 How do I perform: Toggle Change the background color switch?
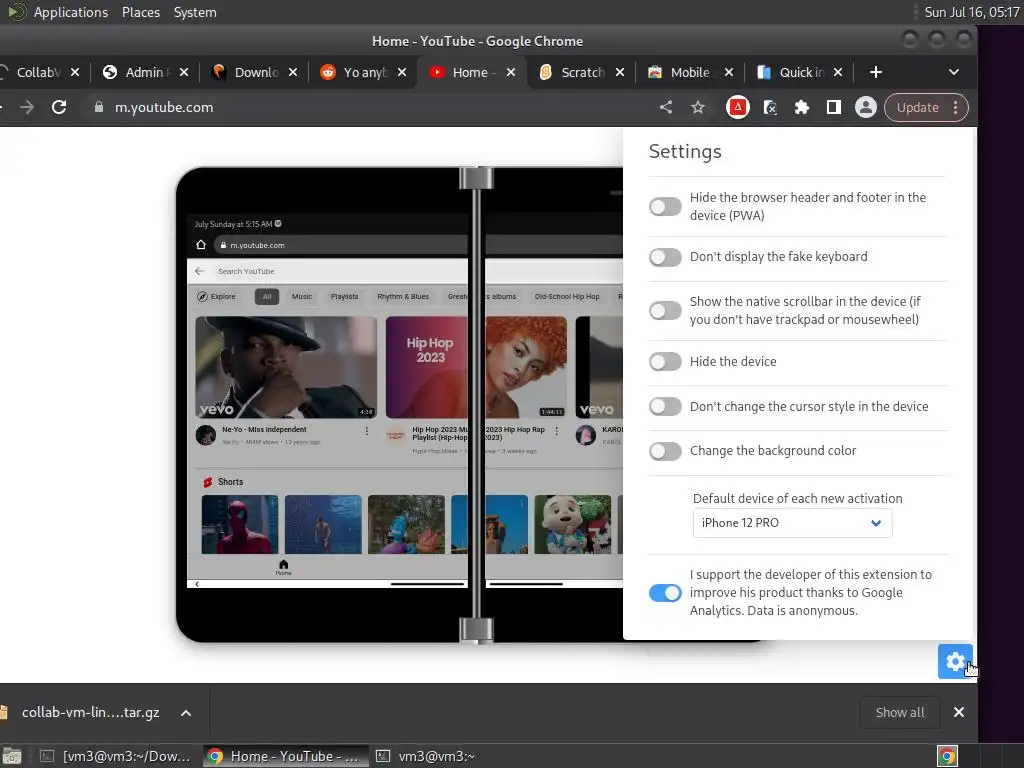click(x=665, y=451)
